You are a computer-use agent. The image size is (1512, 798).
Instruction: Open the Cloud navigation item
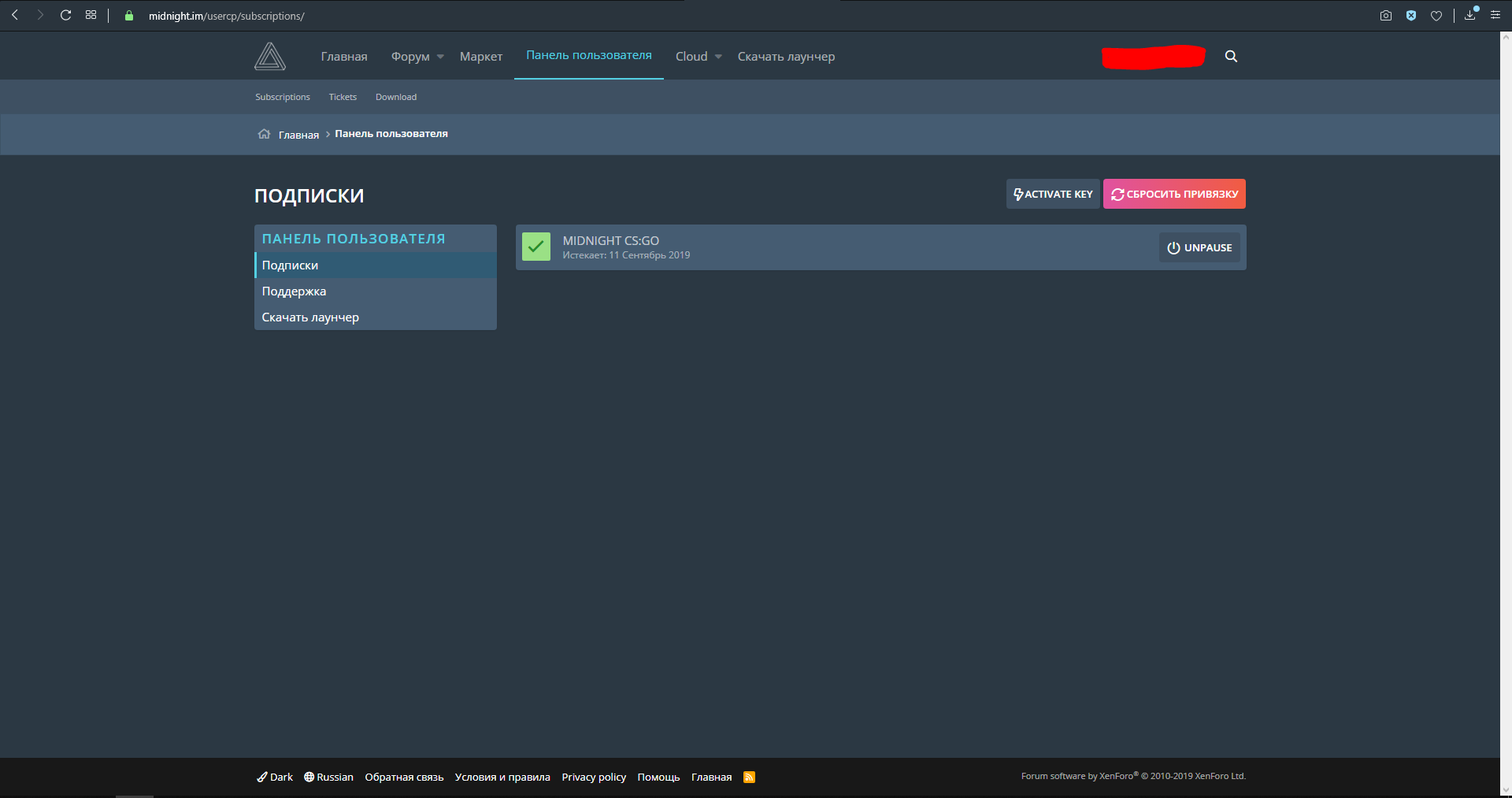[691, 57]
